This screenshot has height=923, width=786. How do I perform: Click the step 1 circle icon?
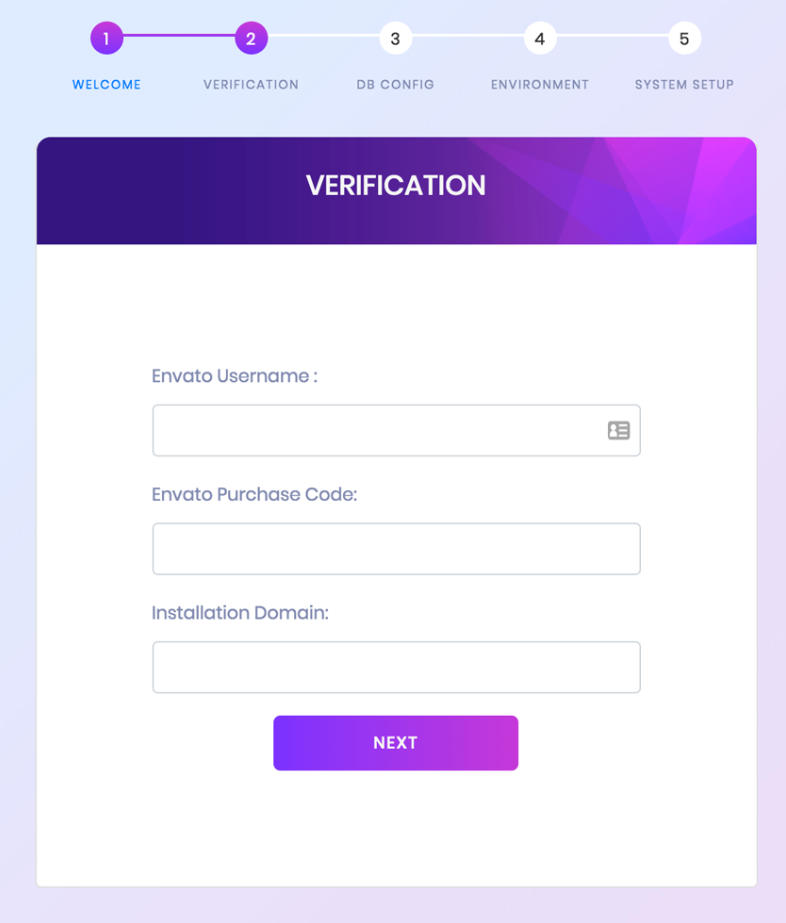coord(106,39)
